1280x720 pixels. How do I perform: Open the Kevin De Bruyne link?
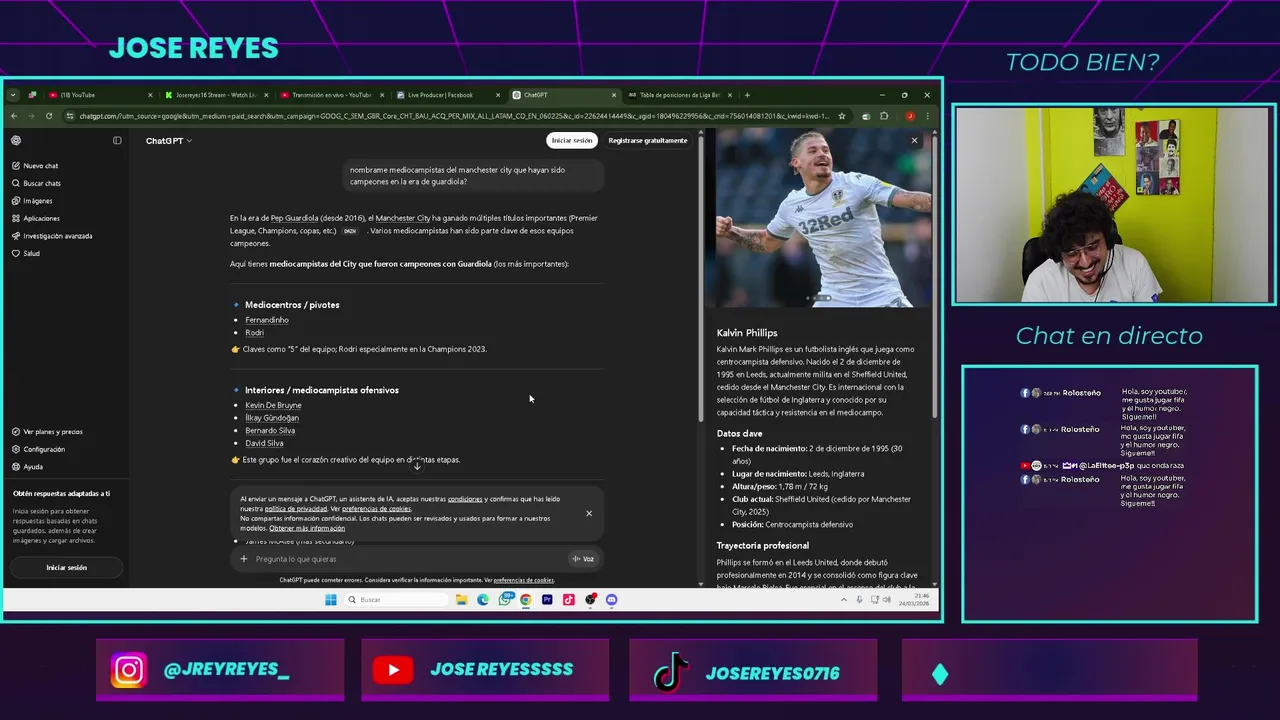point(273,405)
